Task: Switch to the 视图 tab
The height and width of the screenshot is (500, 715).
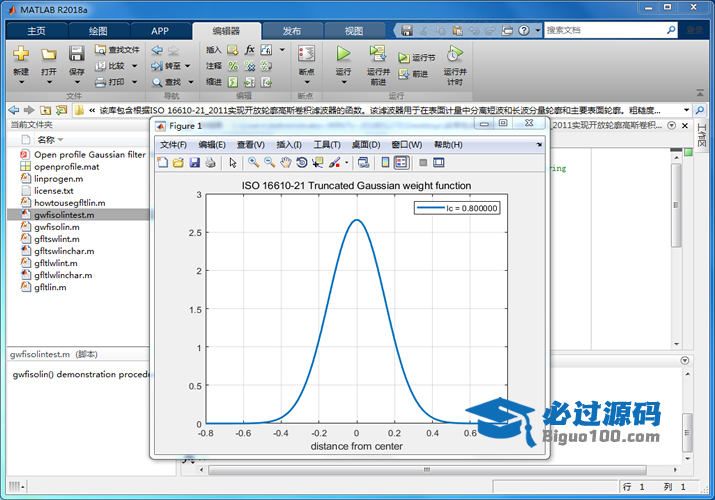Action: click(354, 31)
